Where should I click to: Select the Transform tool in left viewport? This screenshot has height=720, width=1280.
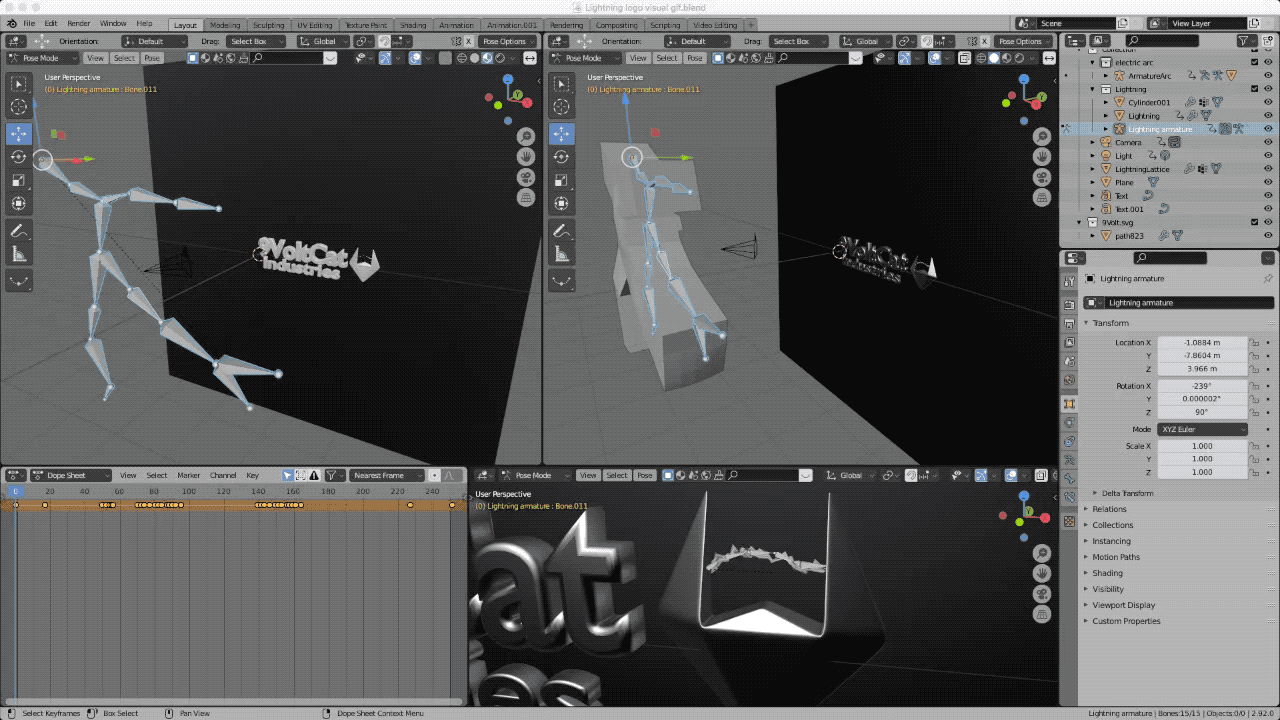pyautogui.click(x=19, y=204)
